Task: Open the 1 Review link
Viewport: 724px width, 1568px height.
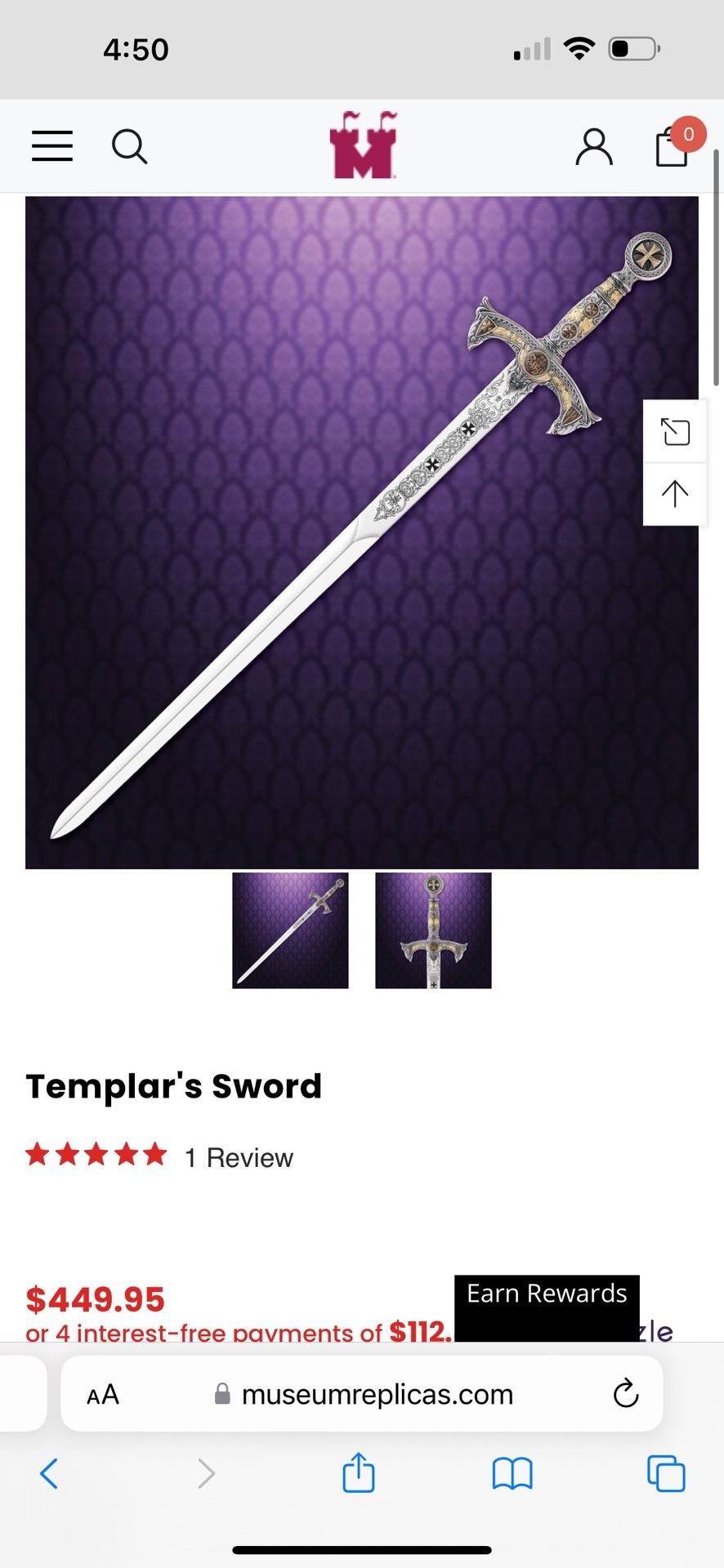Action: pos(239,1157)
